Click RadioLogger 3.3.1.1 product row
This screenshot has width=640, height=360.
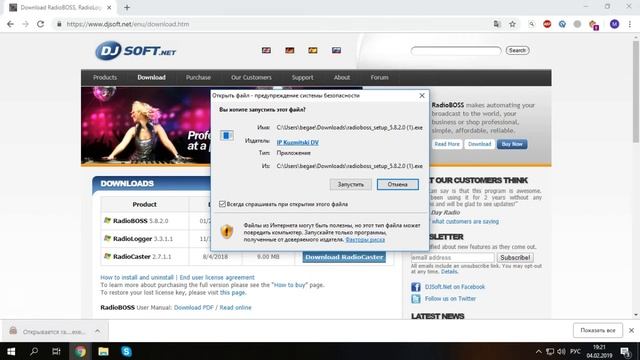143,239
